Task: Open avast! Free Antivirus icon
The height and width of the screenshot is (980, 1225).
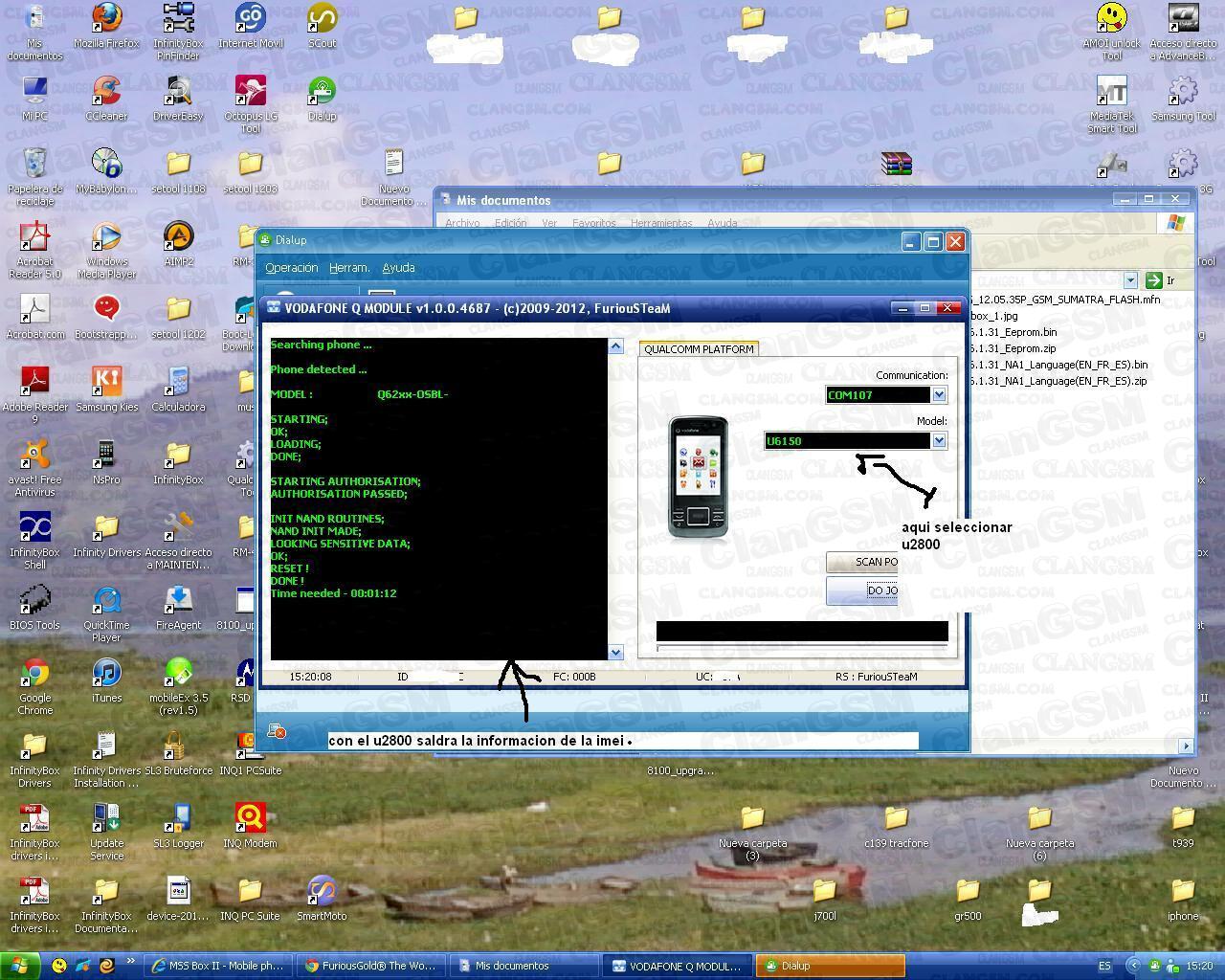Action: coord(34,468)
